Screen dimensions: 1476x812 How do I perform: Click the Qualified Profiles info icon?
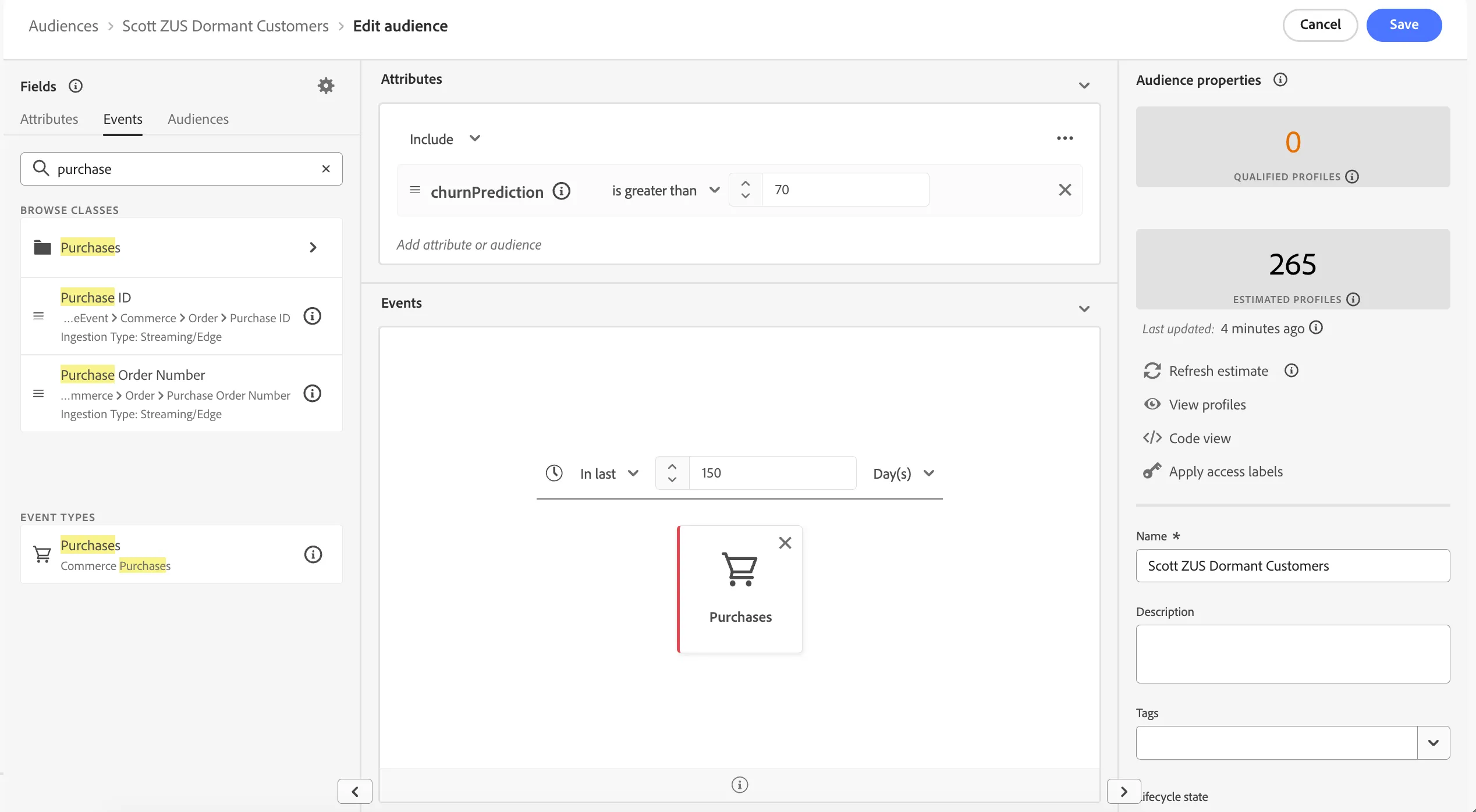pos(1353,177)
